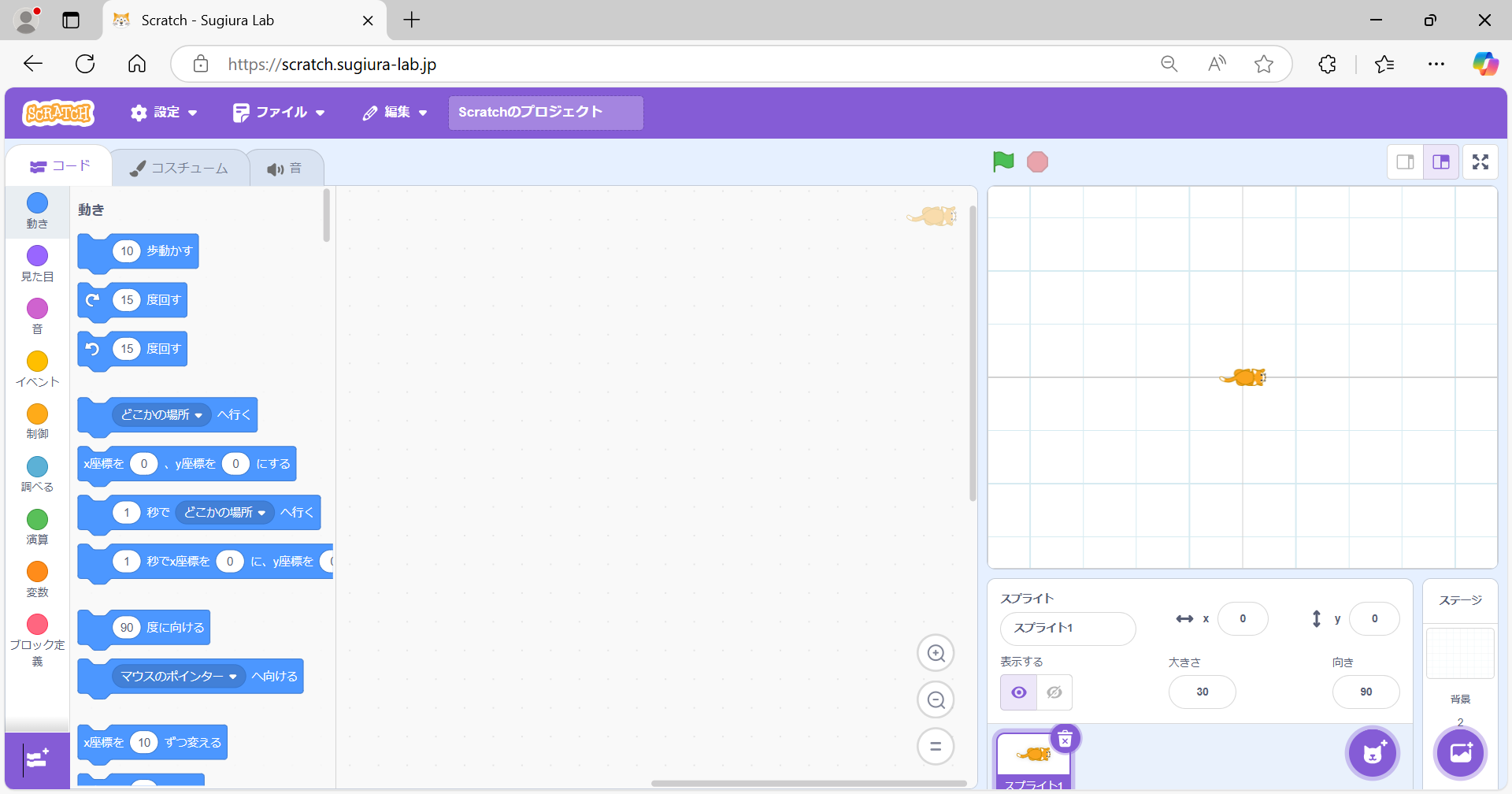The height and width of the screenshot is (794, 1512).
Task: Open the 編集 dropdown menu
Action: coord(395,113)
